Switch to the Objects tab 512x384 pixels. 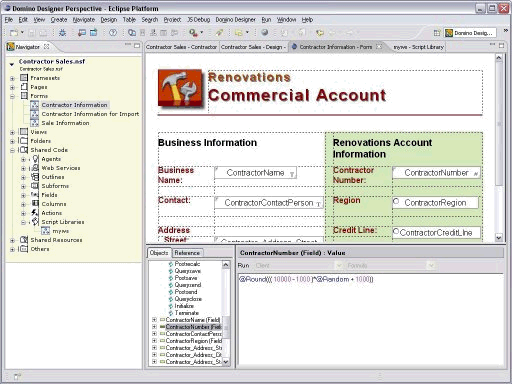(159, 253)
